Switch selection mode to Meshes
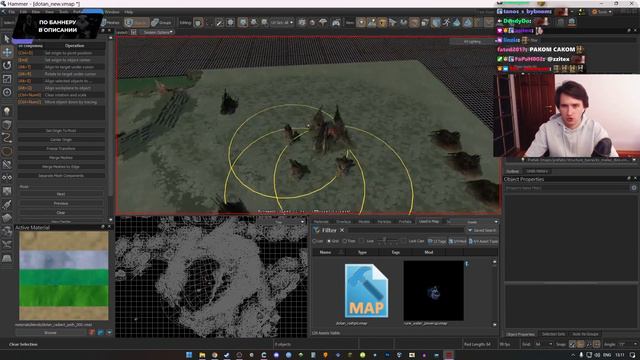The image size is (640, 360). 111,22
